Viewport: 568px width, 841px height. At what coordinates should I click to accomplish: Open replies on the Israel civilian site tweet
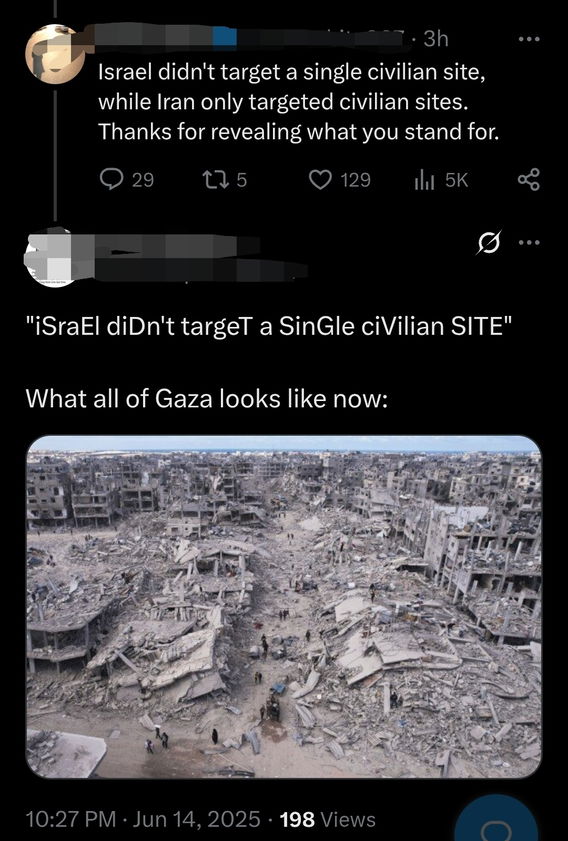tap(127, 180)
